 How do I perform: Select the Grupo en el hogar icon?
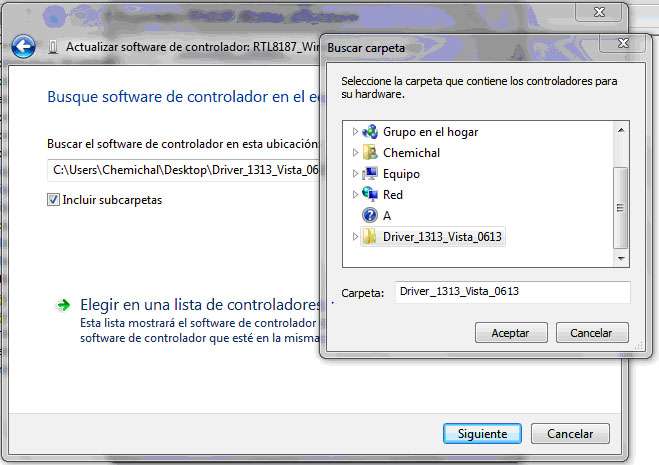pos(370,132)
